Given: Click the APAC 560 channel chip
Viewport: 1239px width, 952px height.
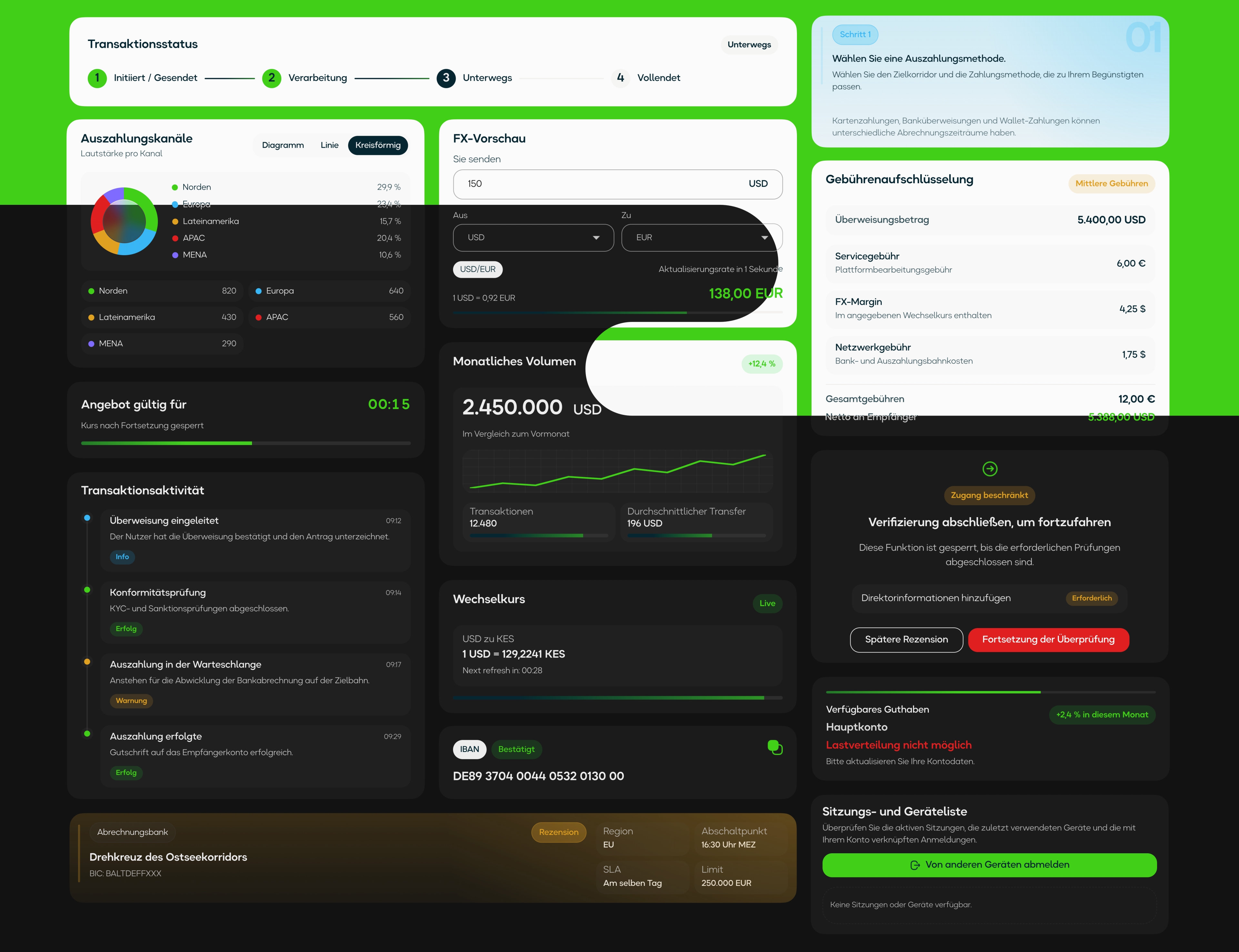Looking at the screenshot, I should click(x=329, y=317).
